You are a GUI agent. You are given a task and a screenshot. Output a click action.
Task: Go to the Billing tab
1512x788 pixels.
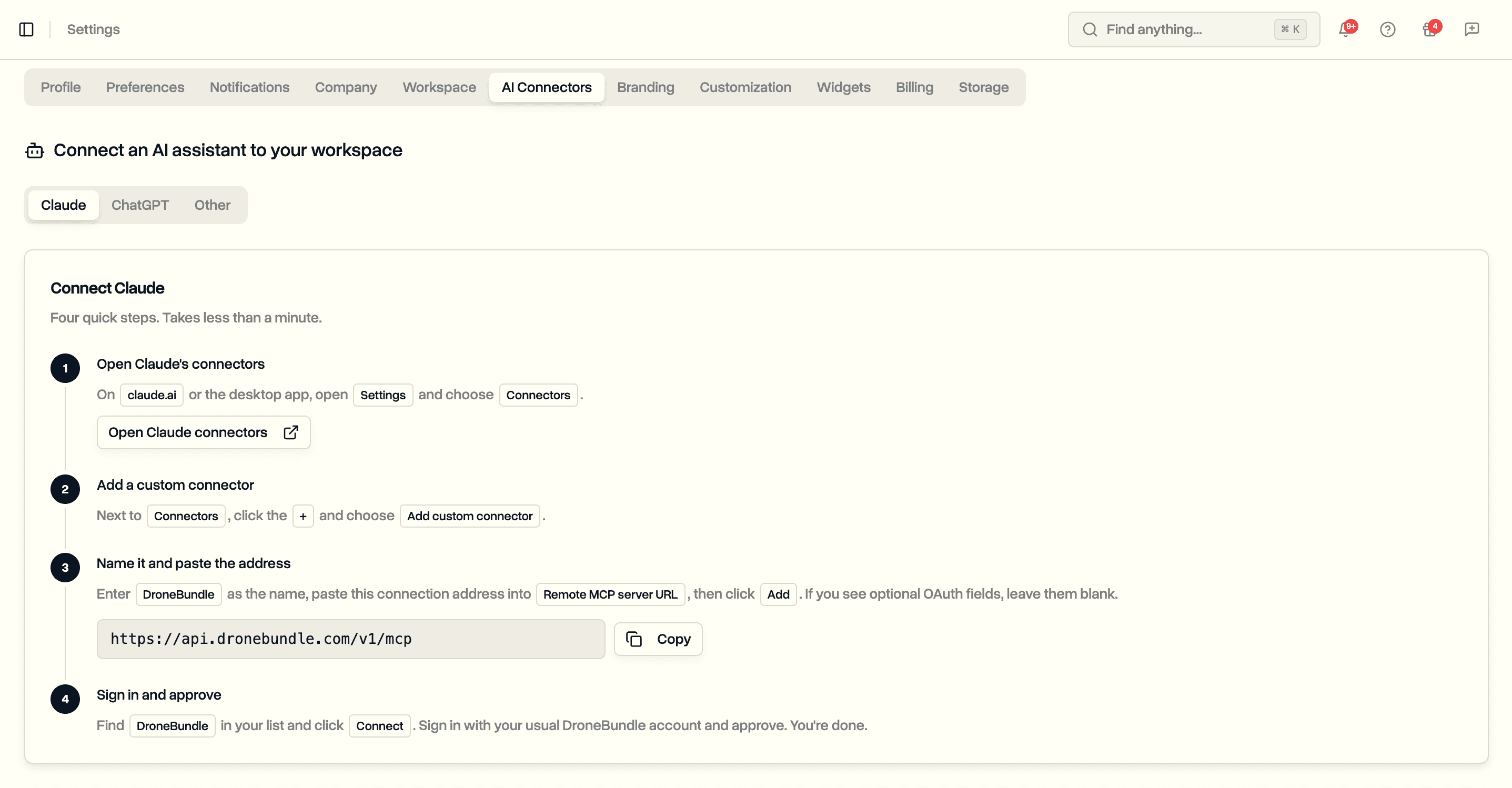[914, 87]
